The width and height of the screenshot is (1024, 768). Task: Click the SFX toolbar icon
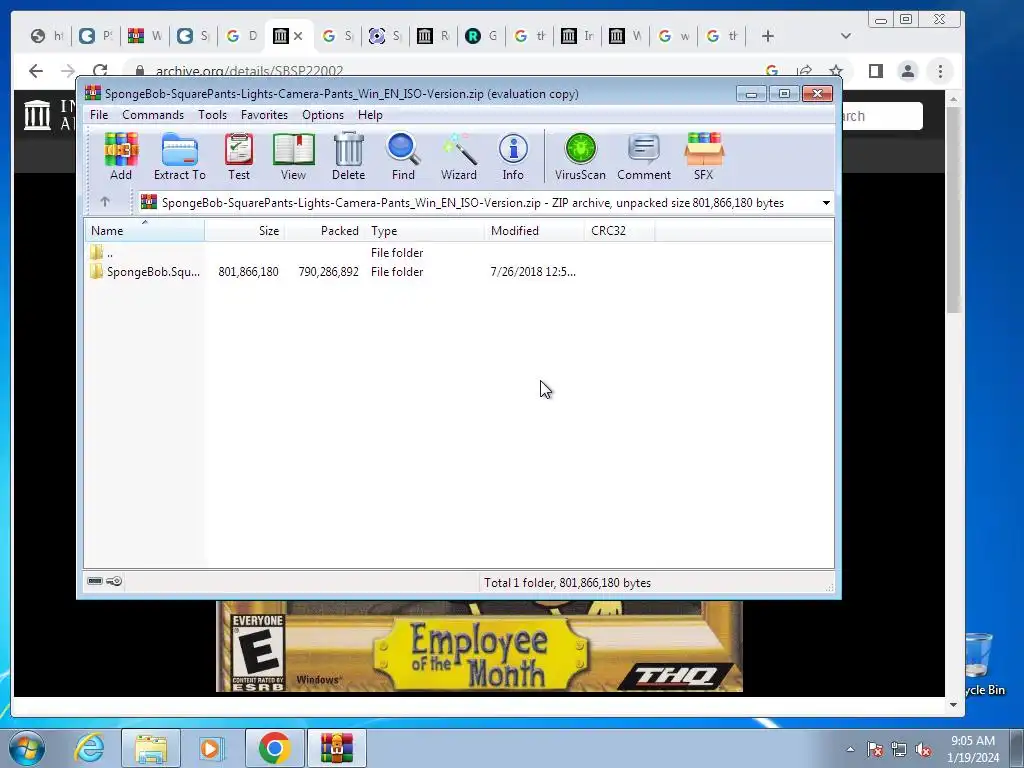703,156
